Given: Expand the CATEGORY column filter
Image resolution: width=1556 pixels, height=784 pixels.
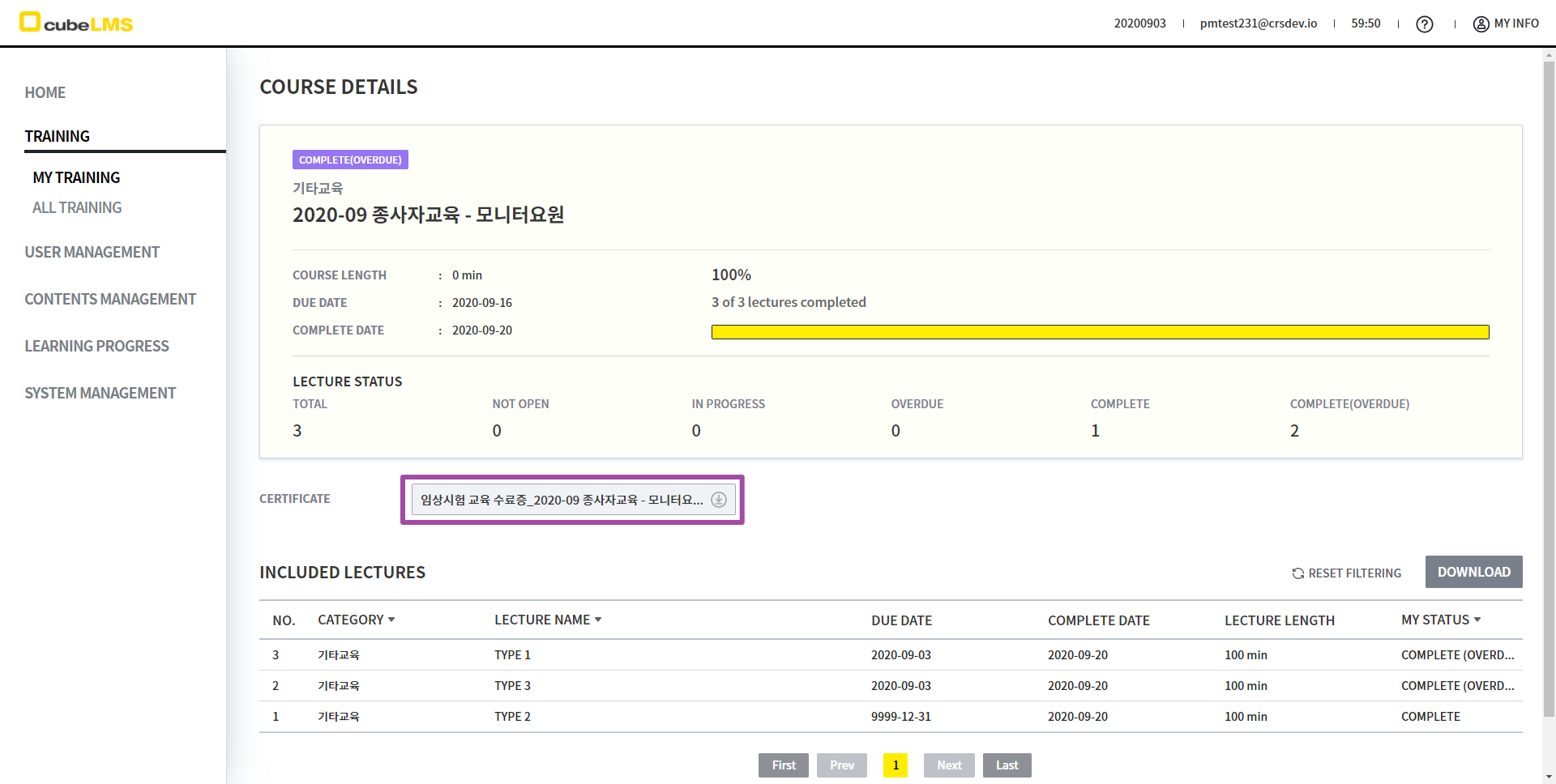Looking at the screenshot, I should pos(391,620).
